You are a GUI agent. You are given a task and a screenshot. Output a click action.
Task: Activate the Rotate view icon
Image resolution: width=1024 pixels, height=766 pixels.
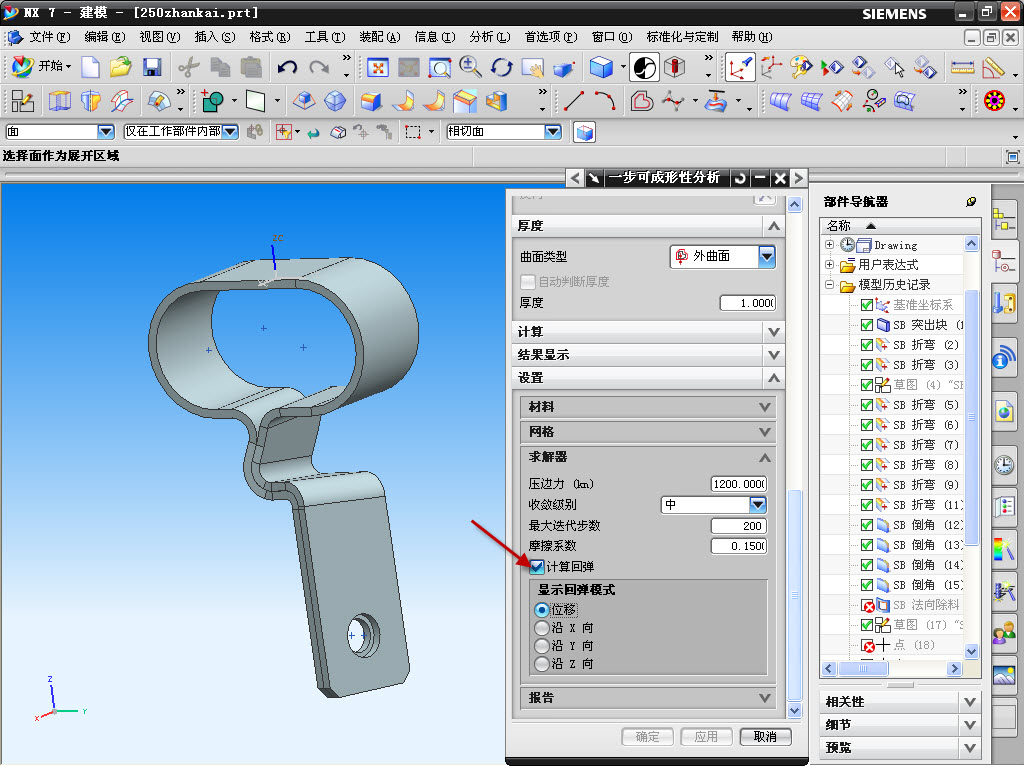(x=502, y=67)
